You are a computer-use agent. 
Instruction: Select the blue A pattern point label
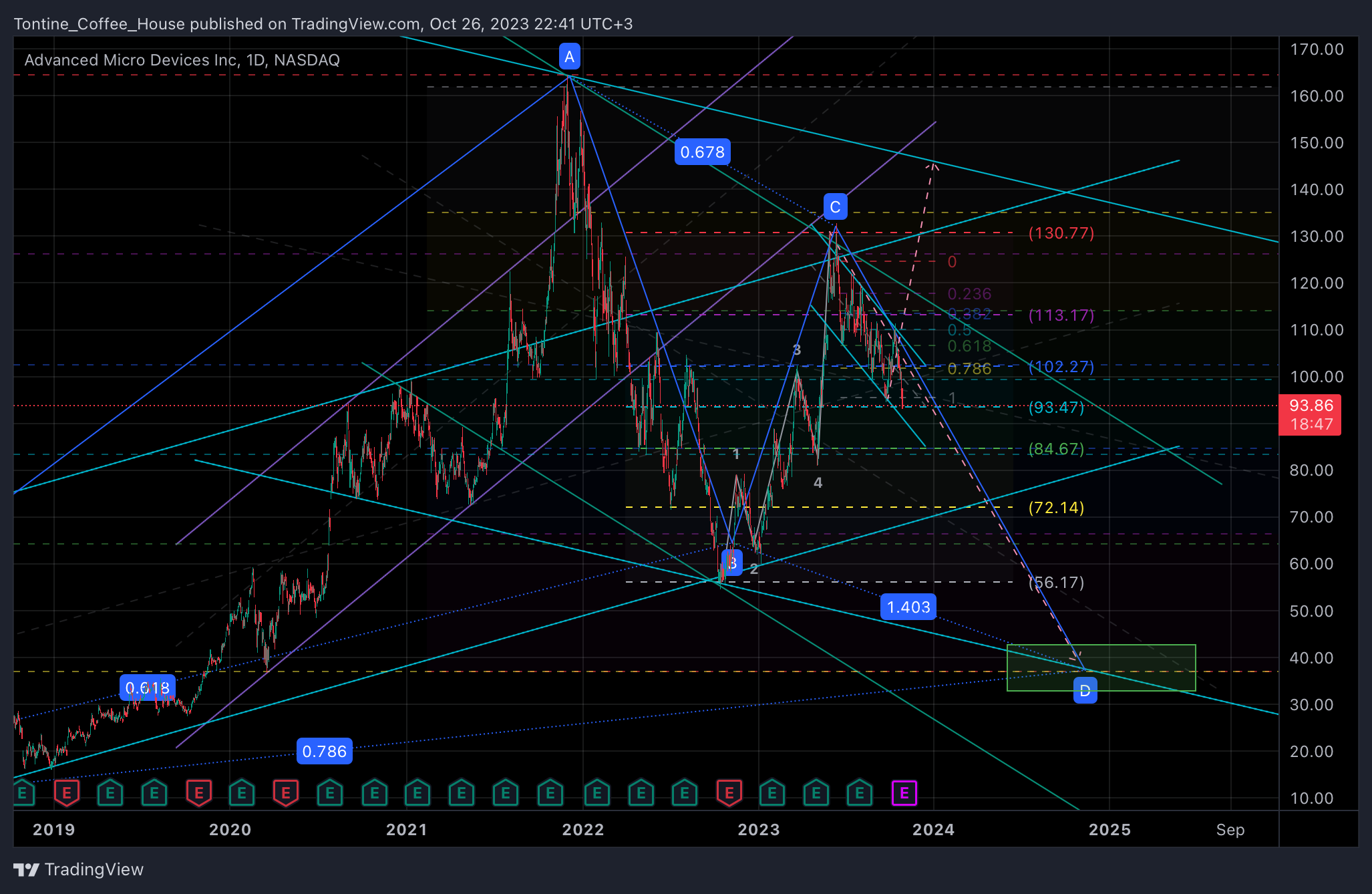click(569, 57)
